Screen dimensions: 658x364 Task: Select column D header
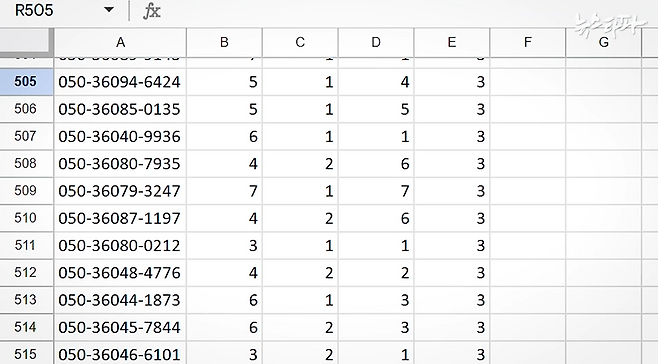pos(376,42)
